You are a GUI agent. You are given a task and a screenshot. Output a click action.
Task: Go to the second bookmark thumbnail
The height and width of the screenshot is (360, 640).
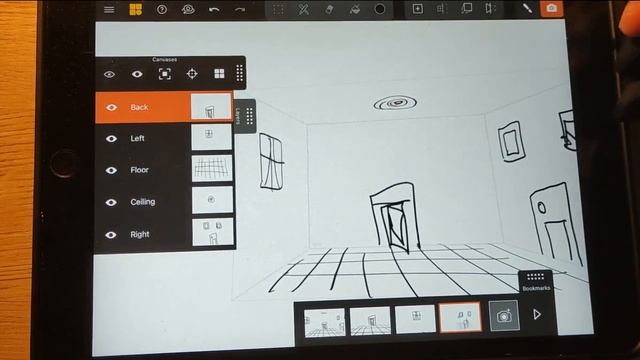click(x=370, y=320)
